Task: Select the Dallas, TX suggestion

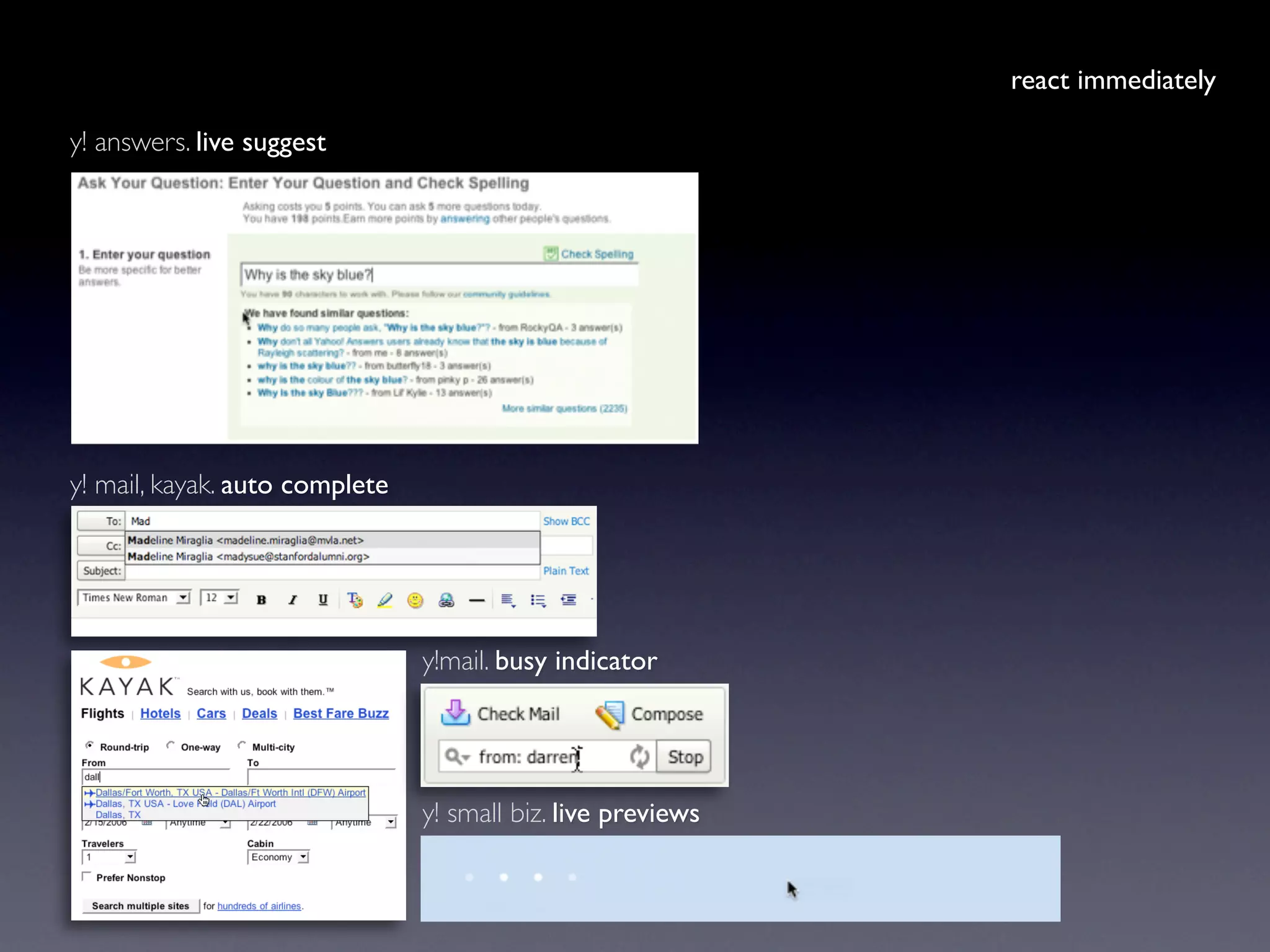Action: click(226, 815)
